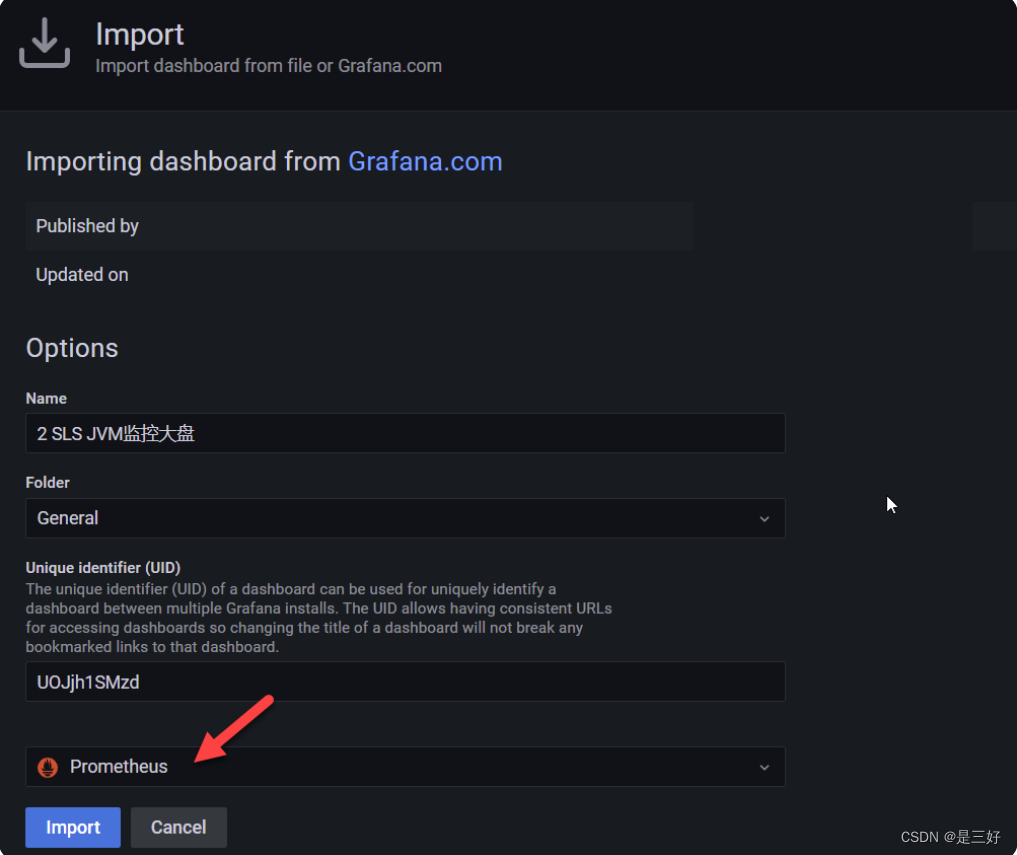The height and width of the screenshot is (855, 1017).
Task: Click the Import page title text
Action: 139,34
